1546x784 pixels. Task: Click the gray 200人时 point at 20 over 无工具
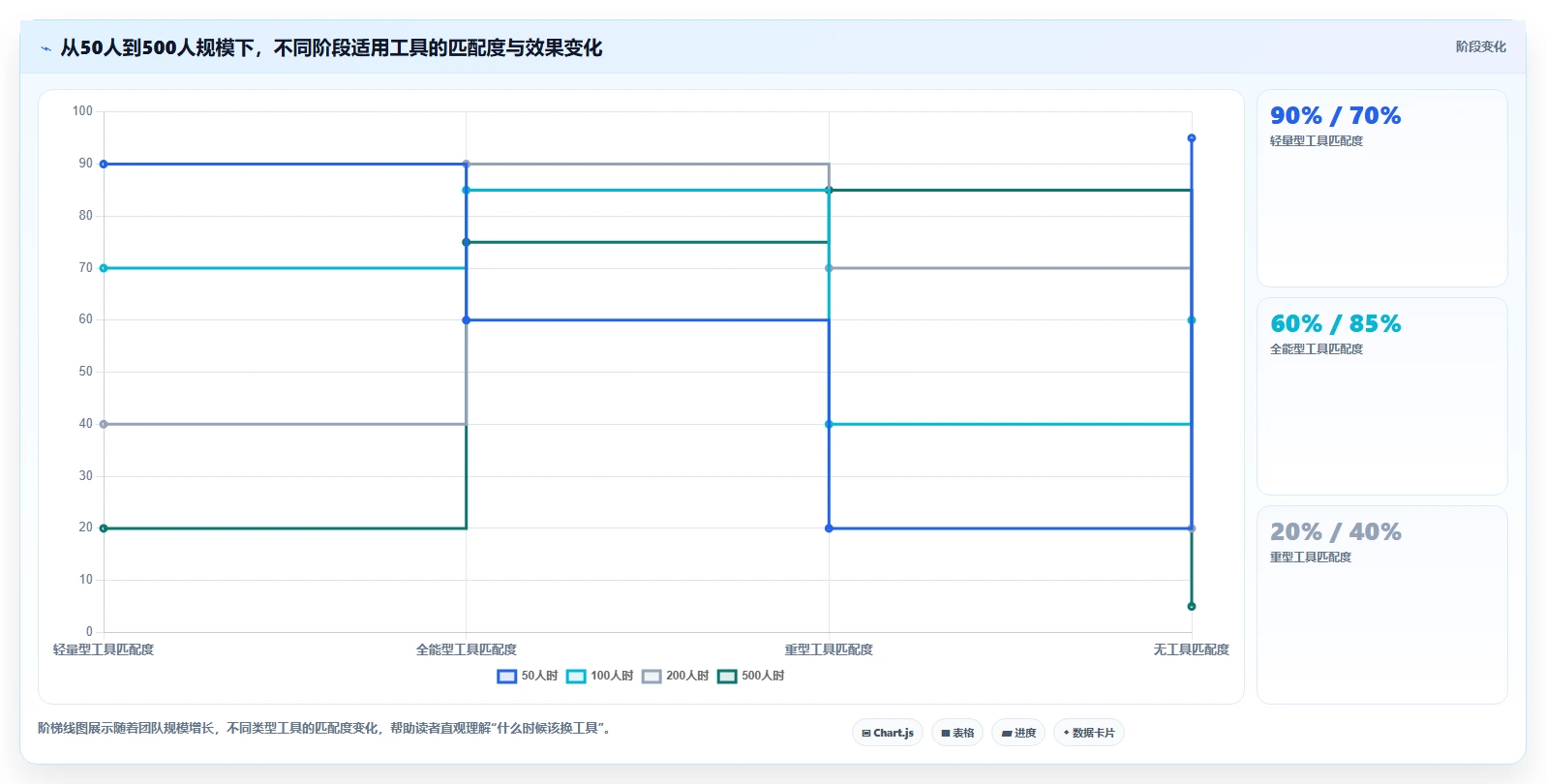point(1192,528)
